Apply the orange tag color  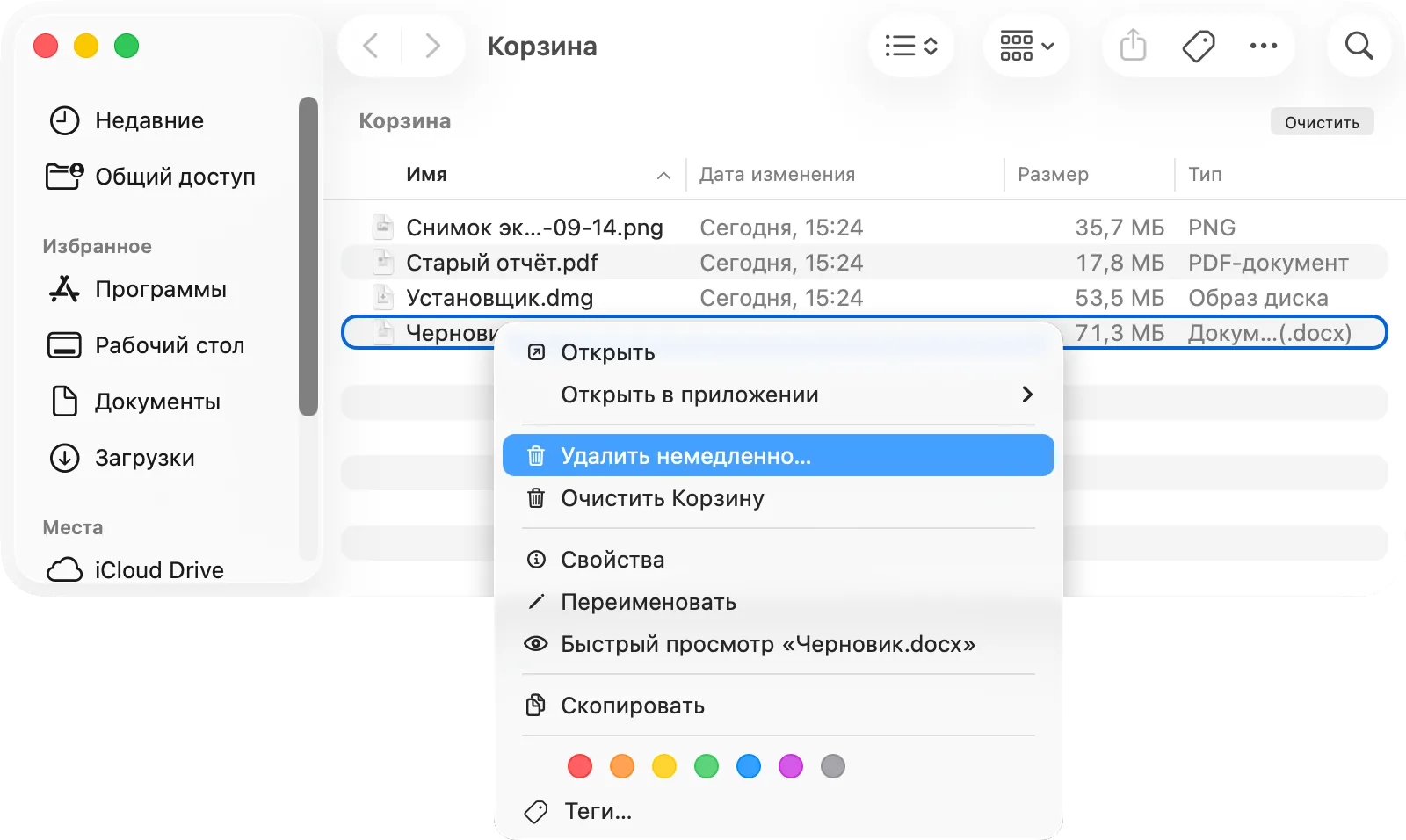(x=622, y=766)
